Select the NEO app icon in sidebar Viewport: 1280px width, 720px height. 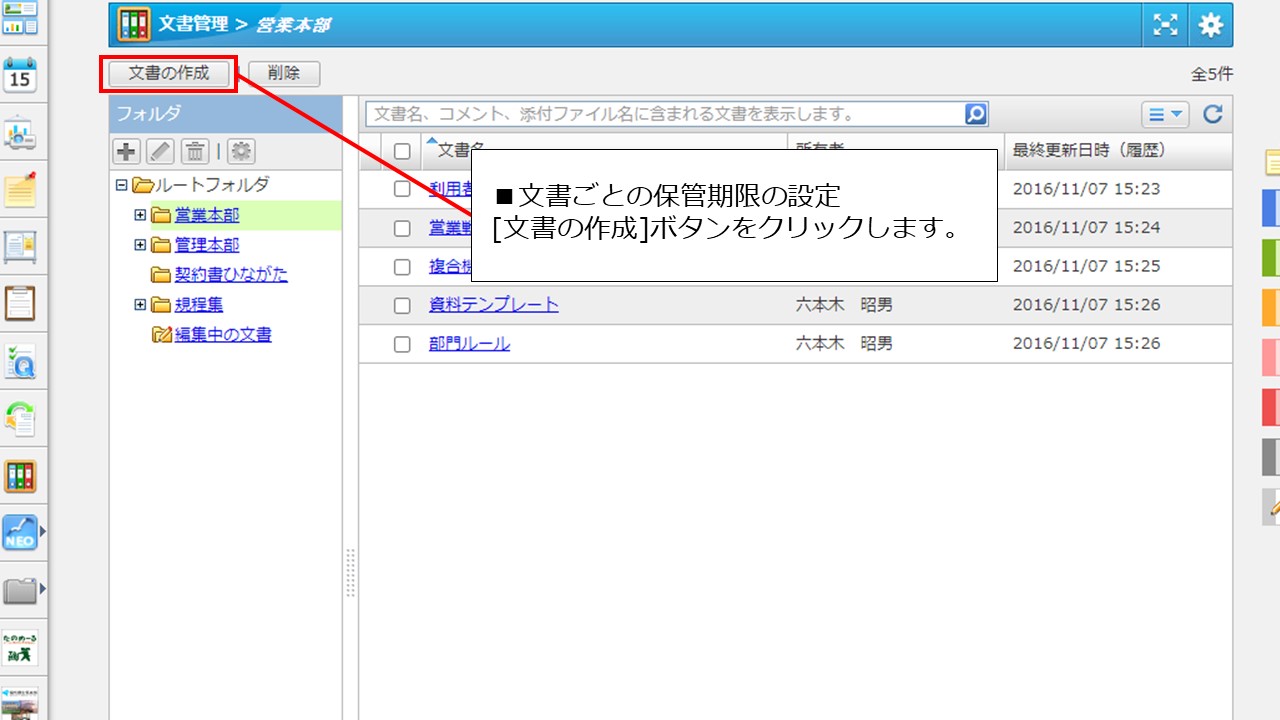point(22,533)
